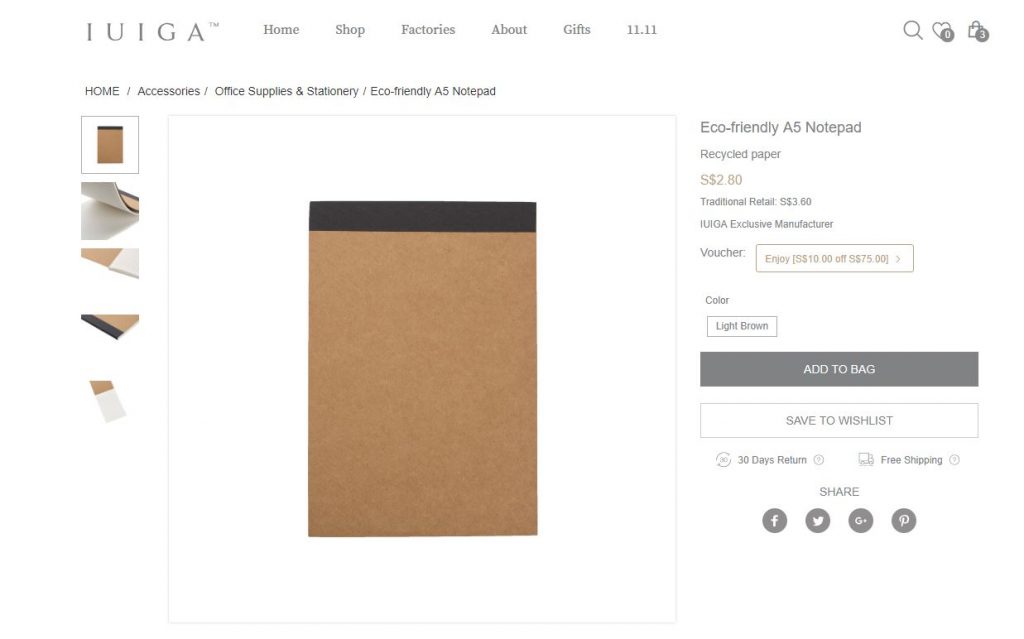Open the 11.11 promotion page
This screenshot has width=1024, height=639.
(x=642, y=30)
